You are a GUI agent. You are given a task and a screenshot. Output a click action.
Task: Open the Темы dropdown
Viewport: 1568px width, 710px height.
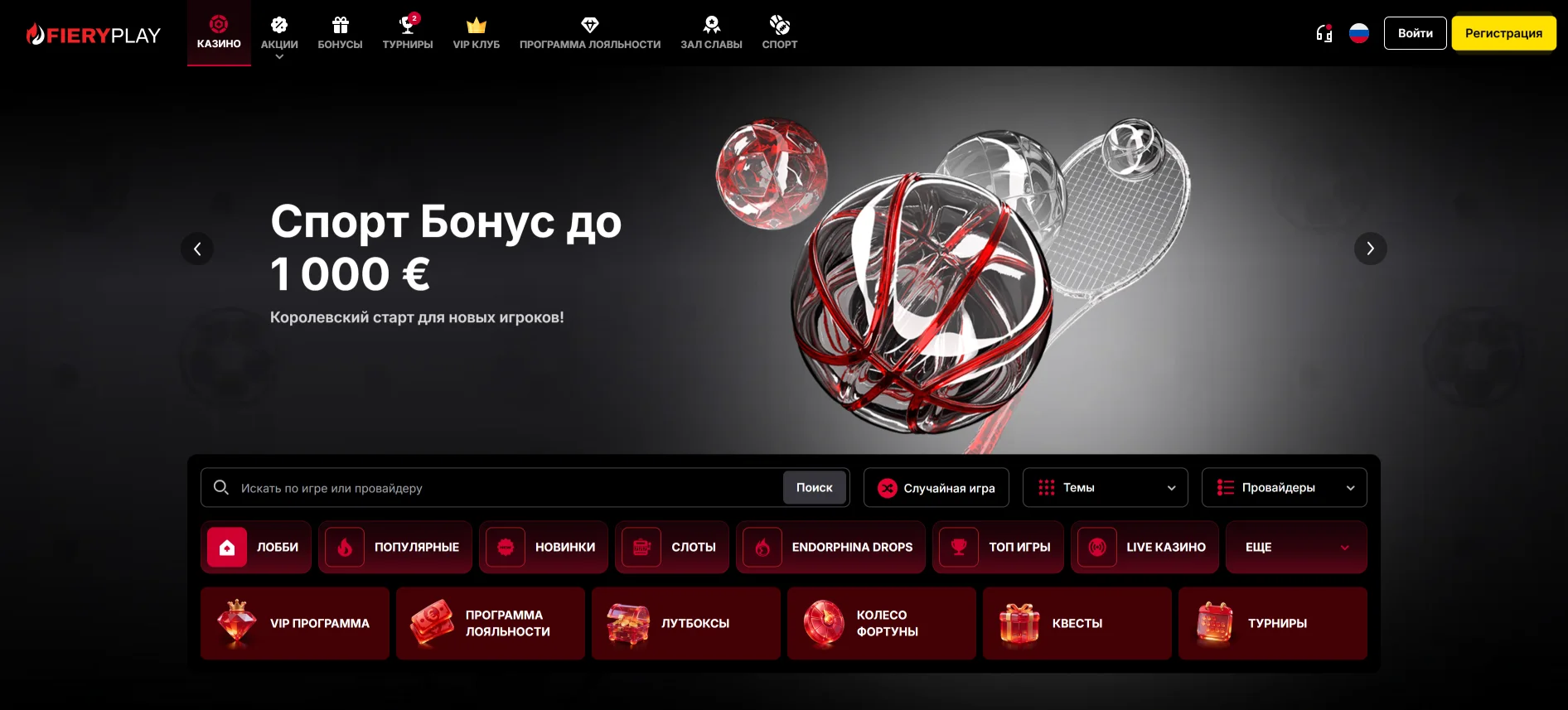(1106, 488)
